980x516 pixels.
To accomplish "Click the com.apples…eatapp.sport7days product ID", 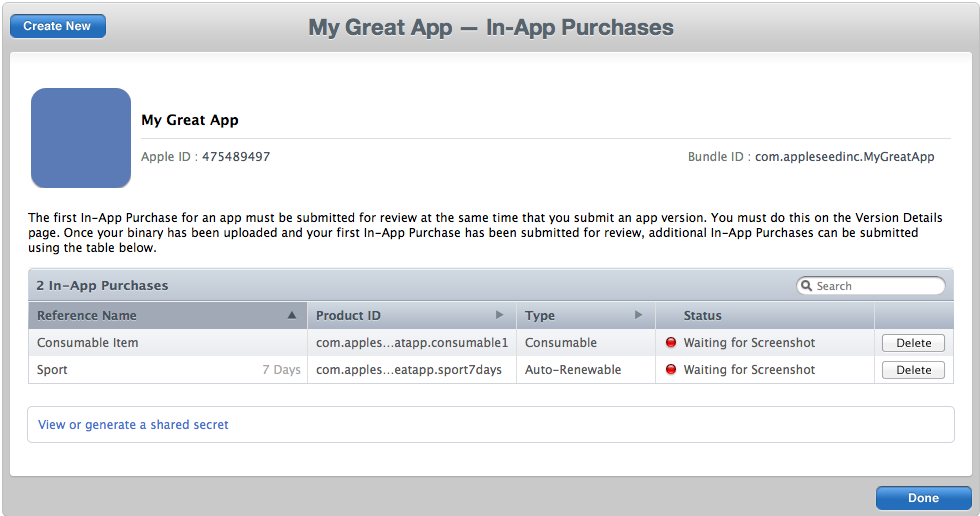I will point(409,370).
